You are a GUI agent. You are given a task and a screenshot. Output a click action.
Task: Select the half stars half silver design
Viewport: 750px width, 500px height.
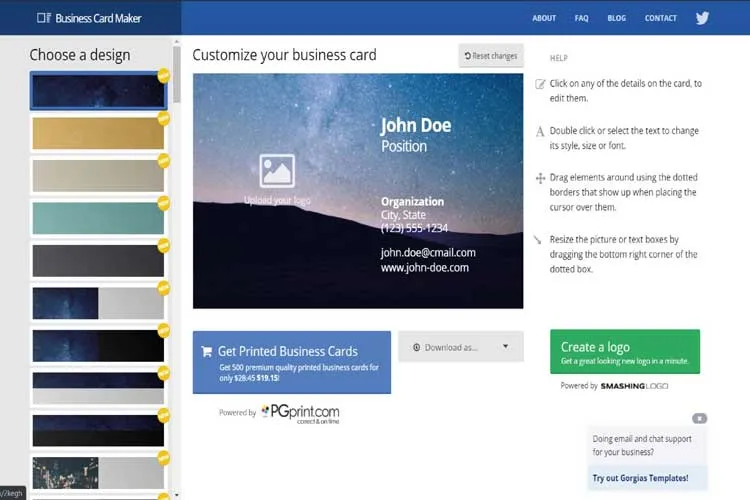tap(98, 303)
